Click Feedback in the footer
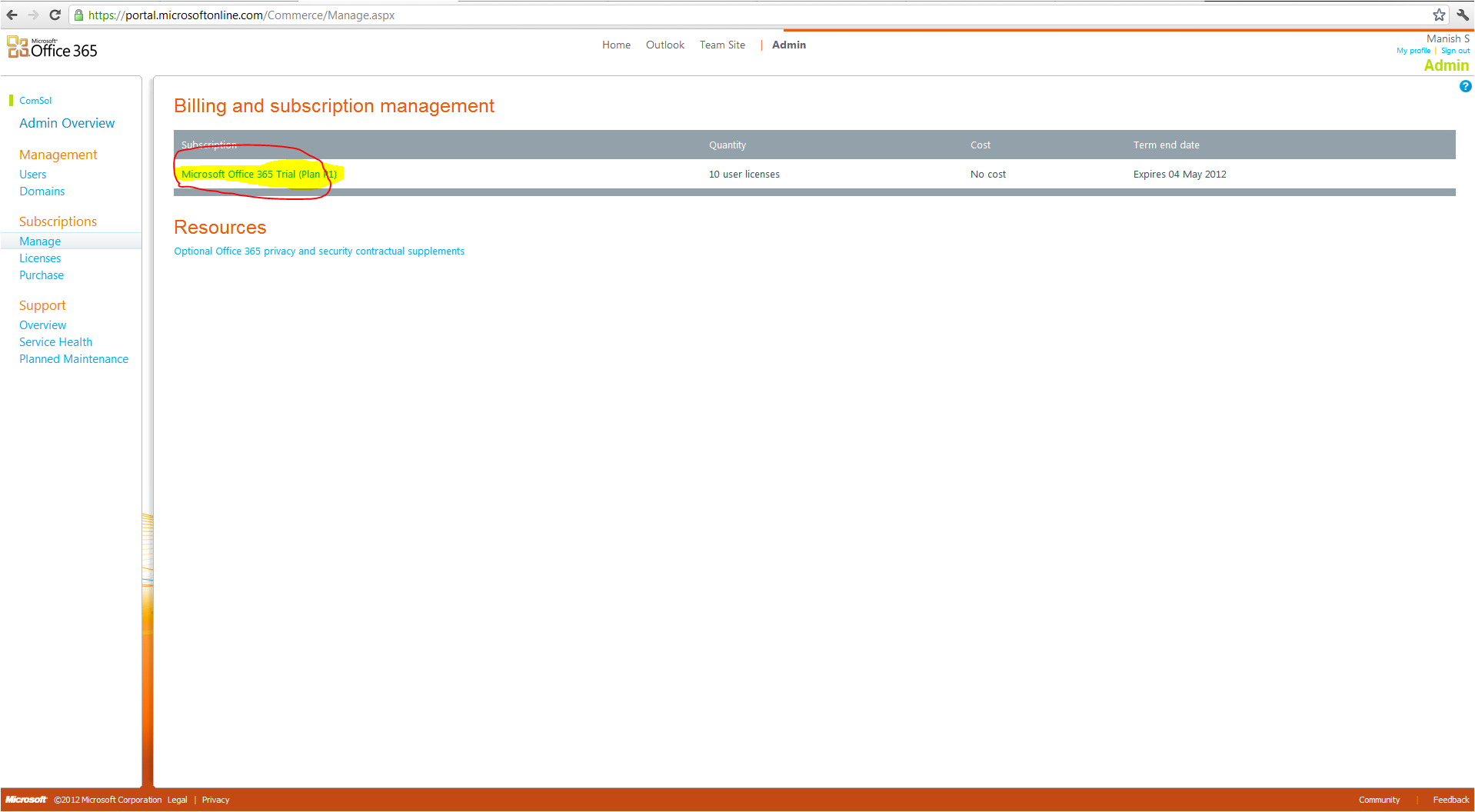This screenshot has height=812, width=1475. [x=1450, y=800]
